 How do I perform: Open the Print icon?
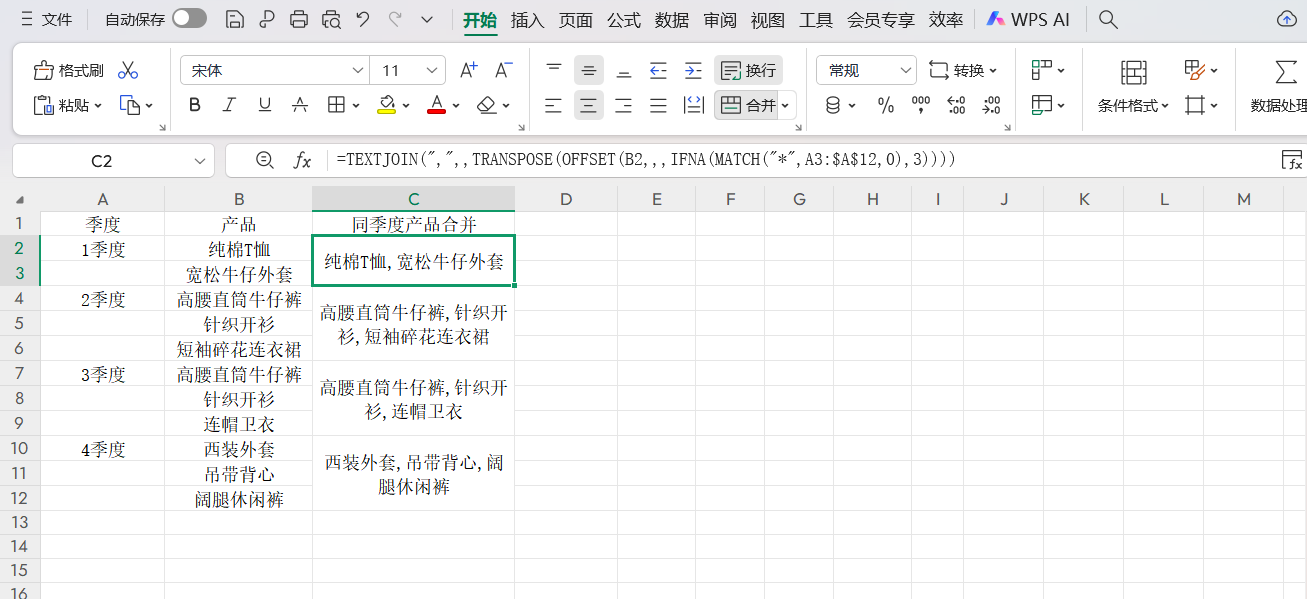(299, 19)
